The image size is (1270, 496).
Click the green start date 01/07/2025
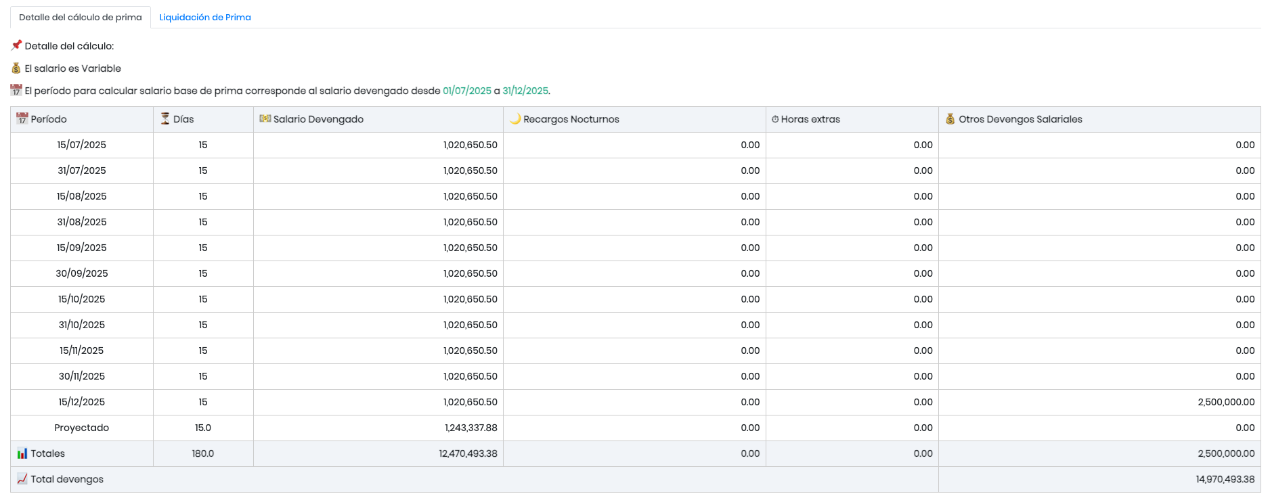coord(467,90)
